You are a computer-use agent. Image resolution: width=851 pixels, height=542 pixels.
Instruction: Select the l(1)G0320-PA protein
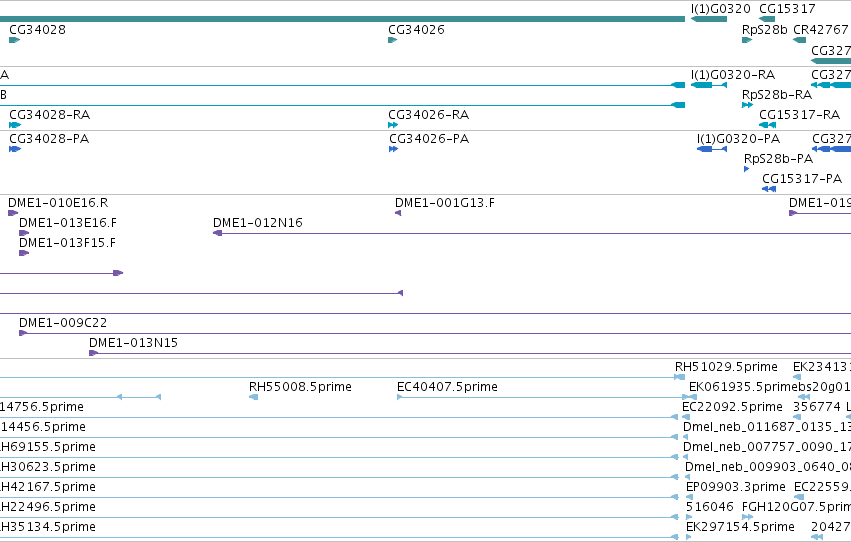tap(738, 139)
